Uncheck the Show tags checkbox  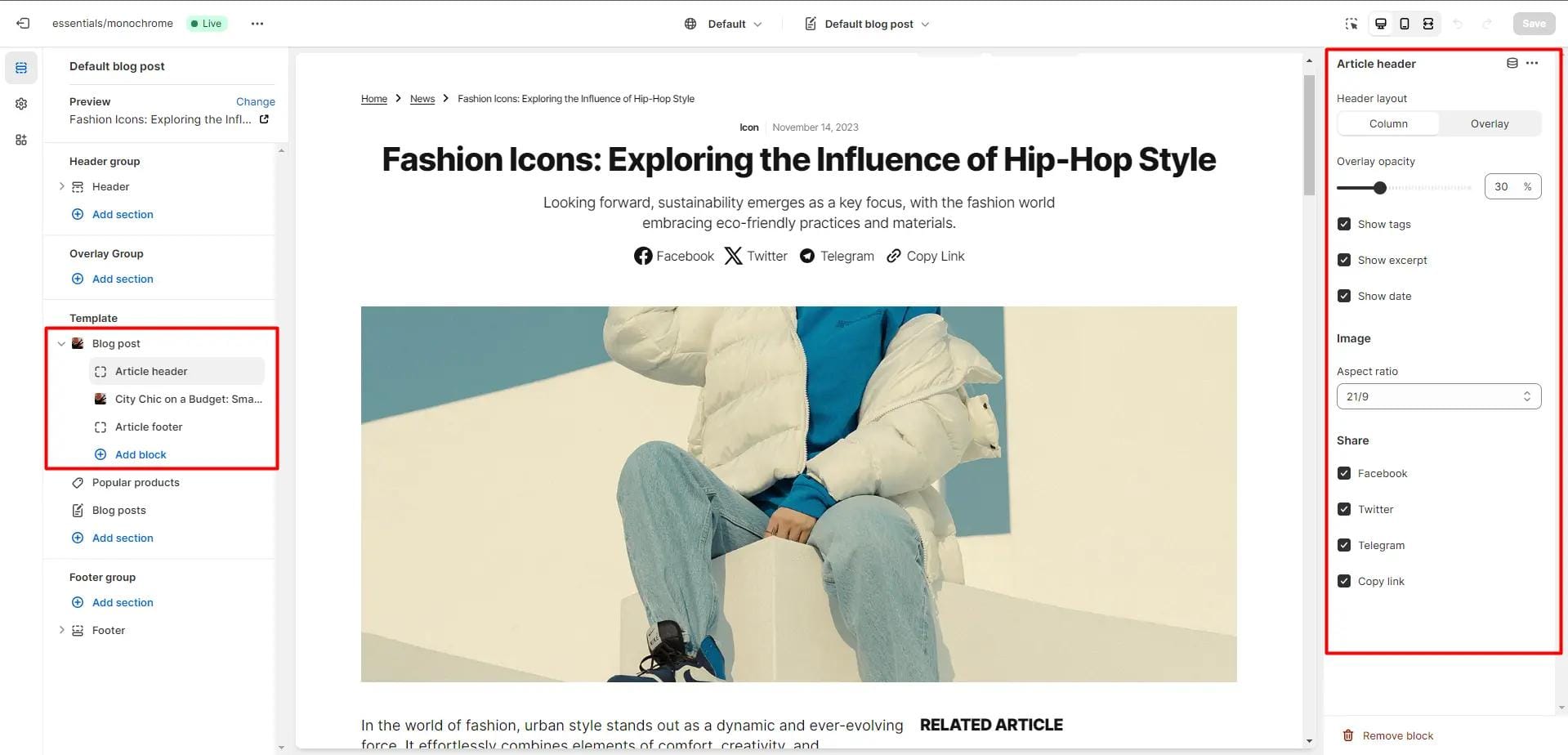click(x=1344, y=224)
